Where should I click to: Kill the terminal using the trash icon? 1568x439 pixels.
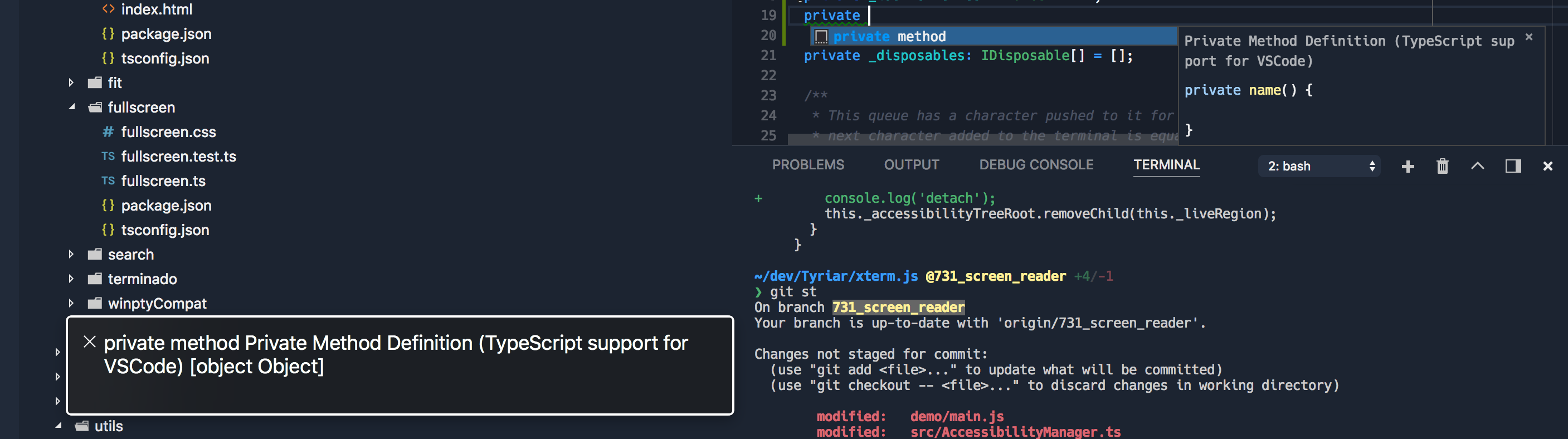coord(1442,165)
